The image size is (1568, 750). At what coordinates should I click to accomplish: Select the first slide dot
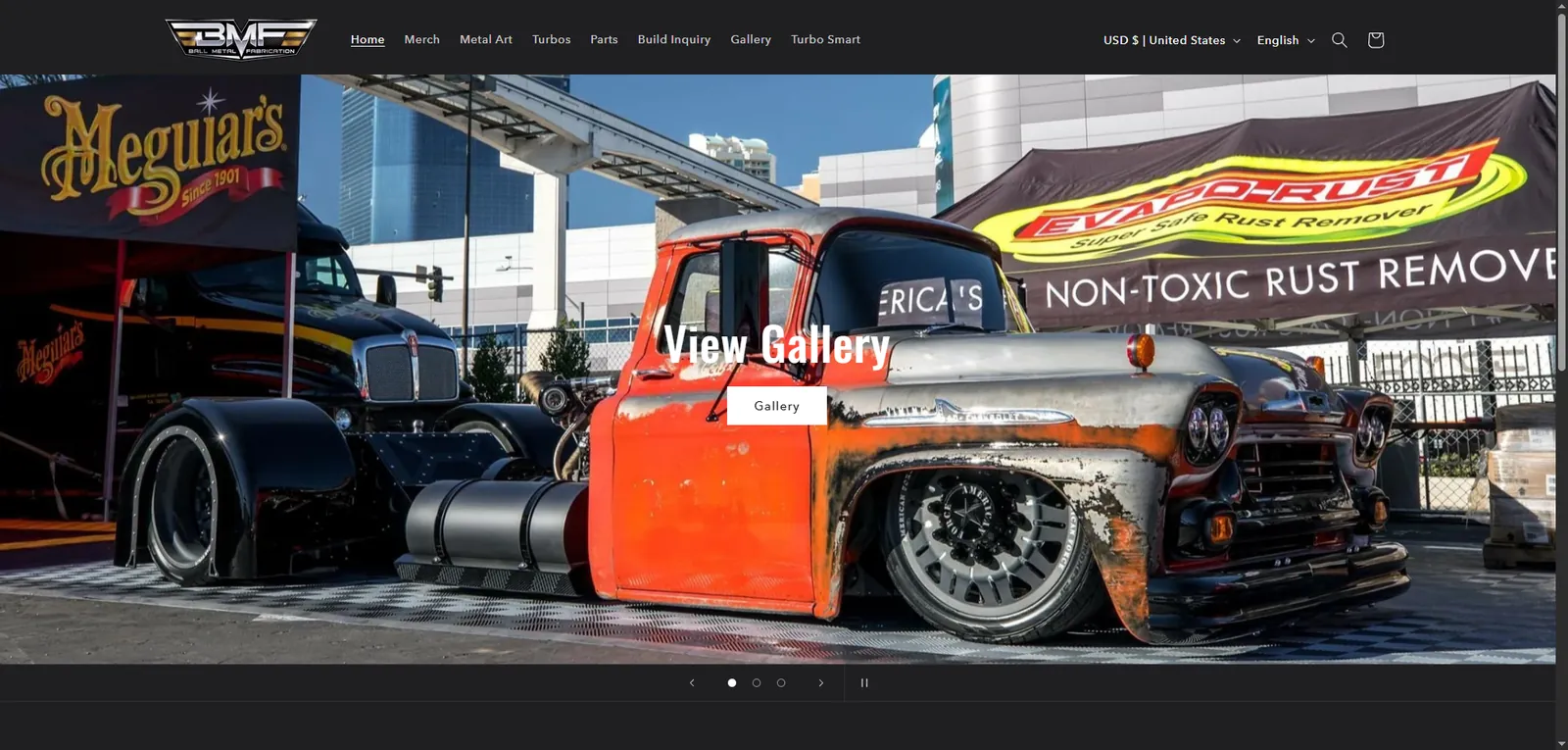[x=732, y=682]
